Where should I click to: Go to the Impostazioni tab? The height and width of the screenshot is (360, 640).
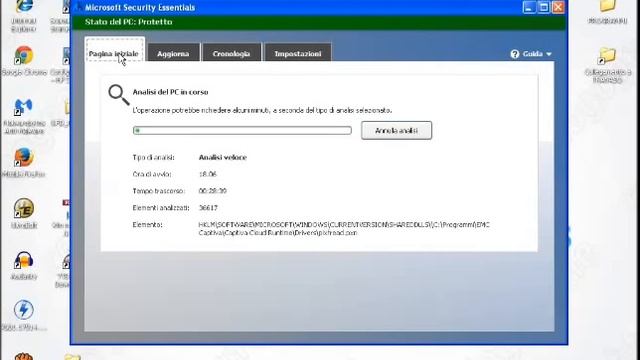(x=298, y=53)
